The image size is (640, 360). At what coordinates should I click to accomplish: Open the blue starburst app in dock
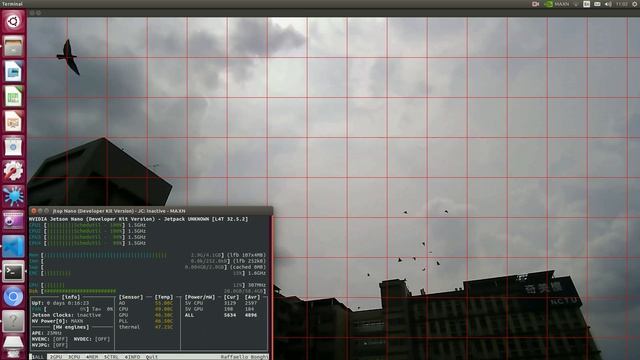13,196
